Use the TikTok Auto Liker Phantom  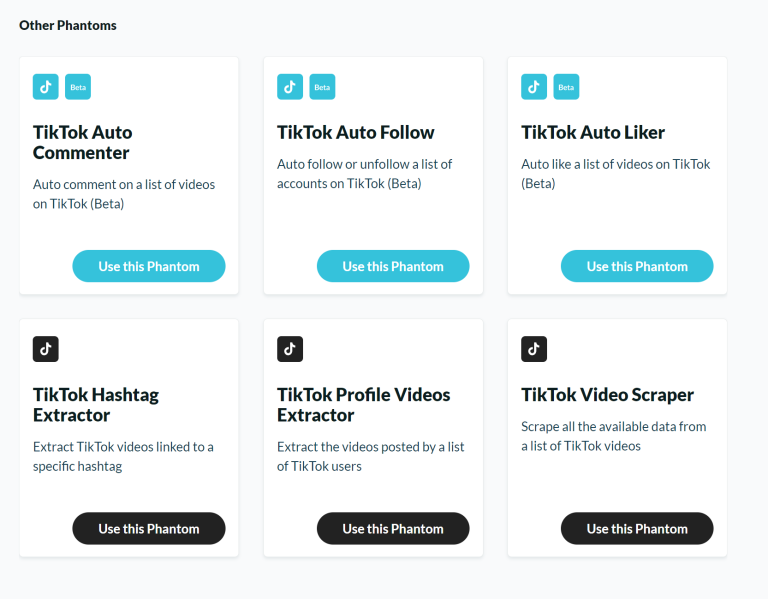pos(637,266)
